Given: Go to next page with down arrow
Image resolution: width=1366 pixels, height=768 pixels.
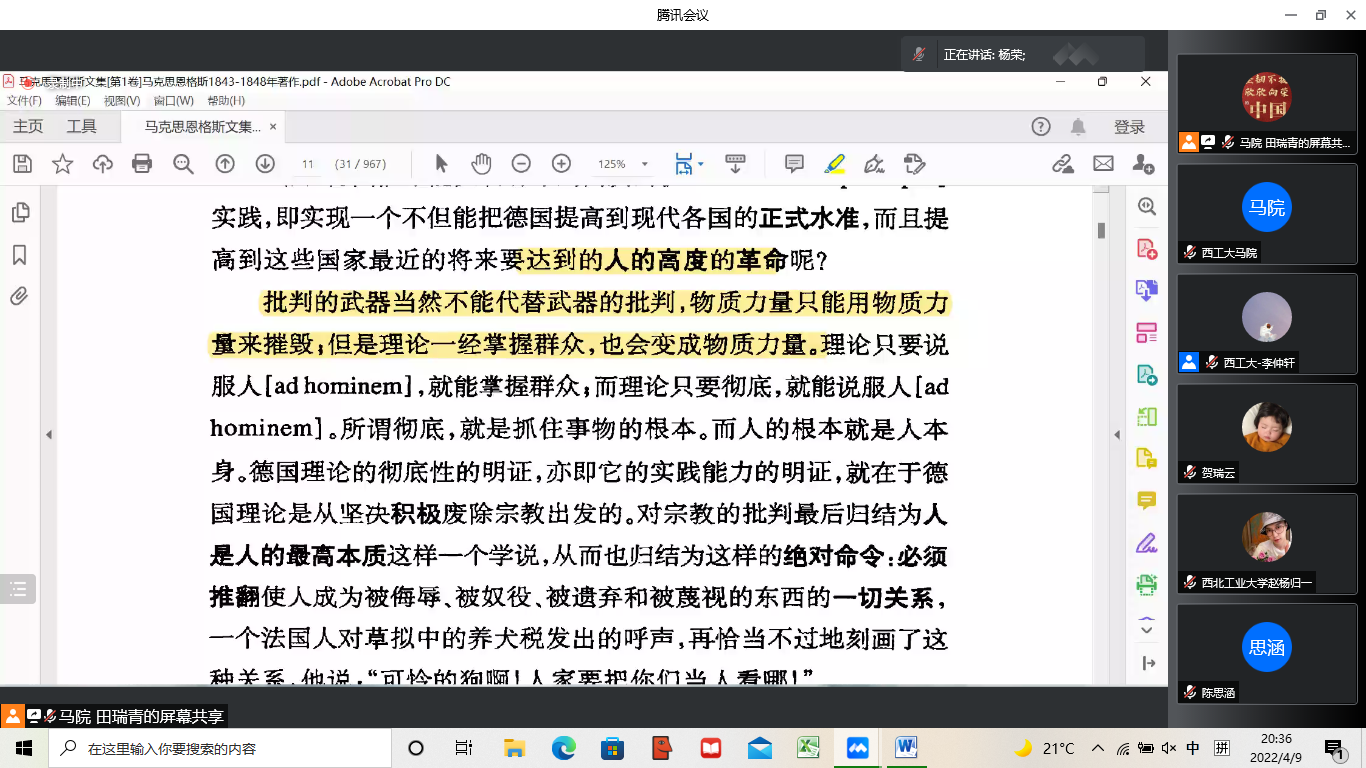Looking at the screenshot, I should [x=265, y=164].
